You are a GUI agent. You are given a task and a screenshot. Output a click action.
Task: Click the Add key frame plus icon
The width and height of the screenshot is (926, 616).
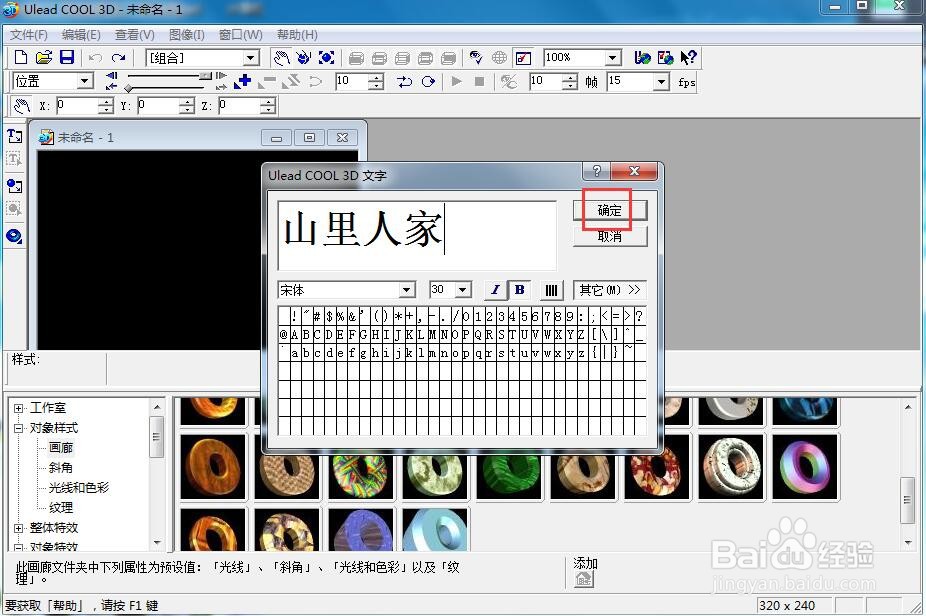click(242, 82)
